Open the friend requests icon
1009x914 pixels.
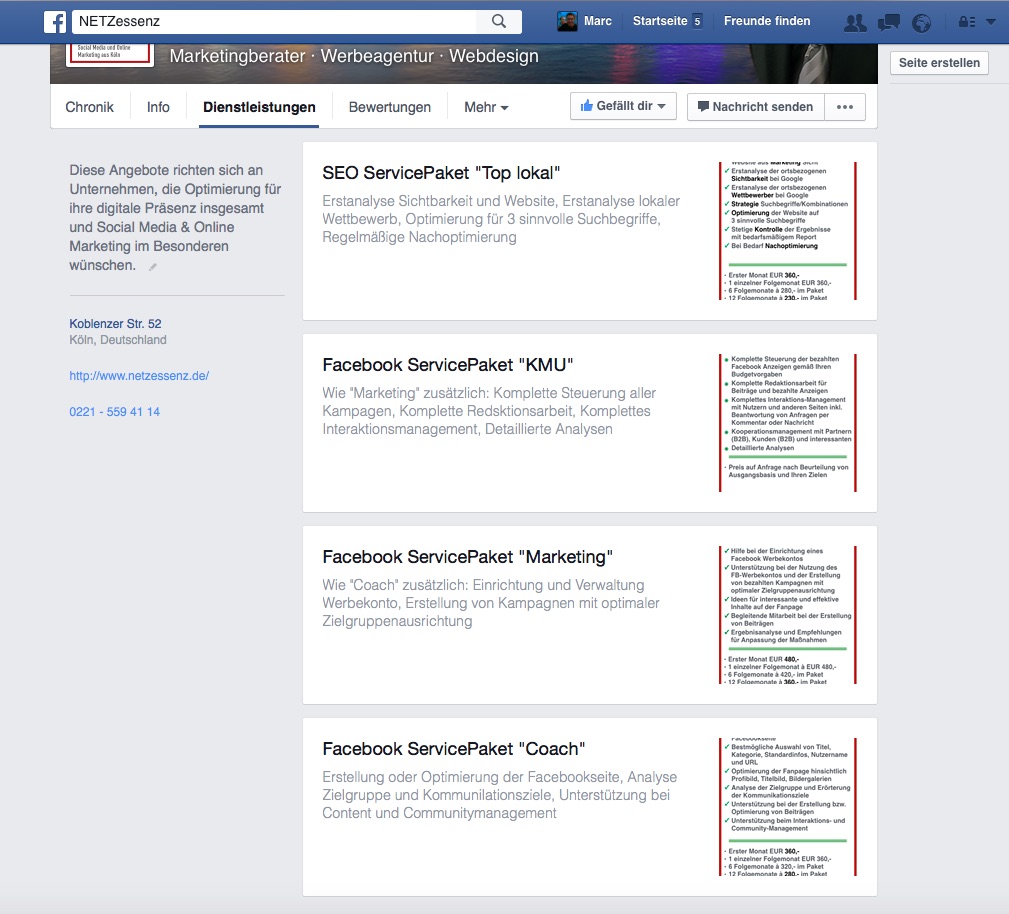pos(855,22)
